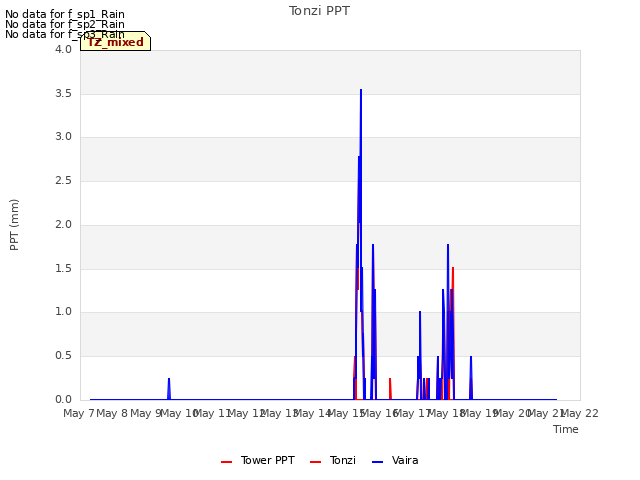Viewport: 640px width, 480px height.
Task: Click the 1.0 y-axis tick label
Action: click(x=63, y=311)
